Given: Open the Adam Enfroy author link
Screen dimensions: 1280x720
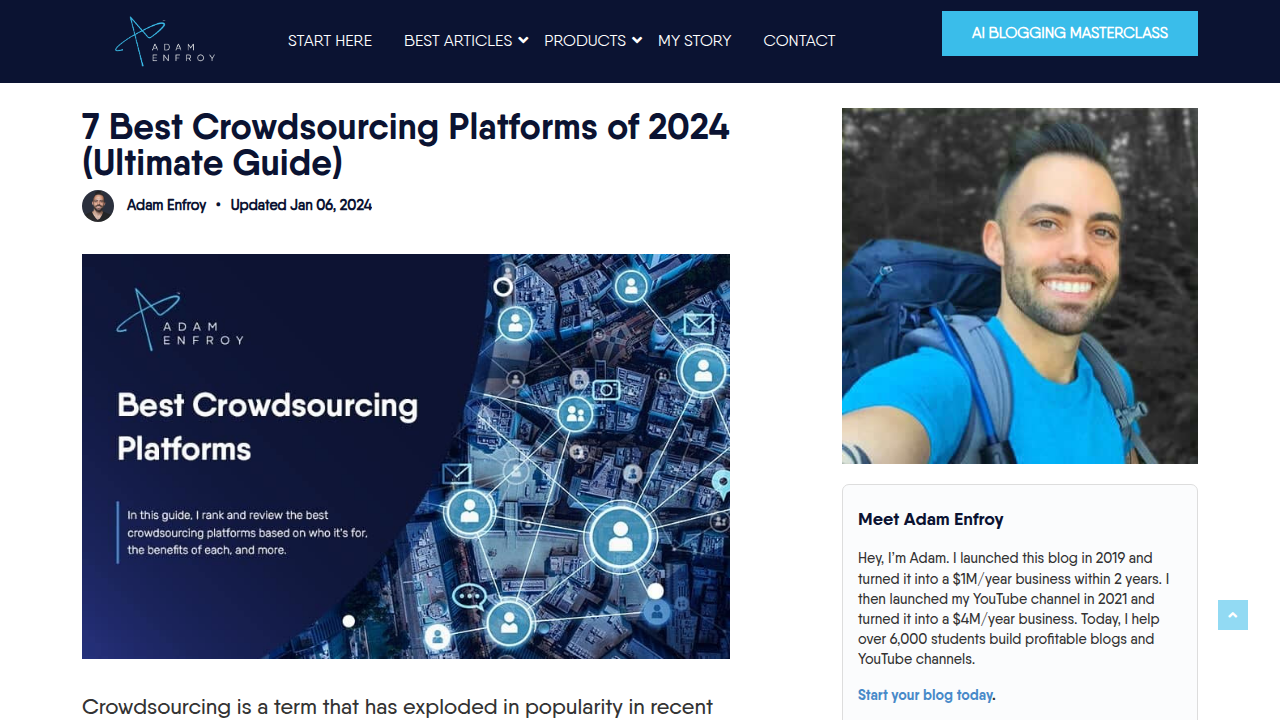Looking at the screenshot, I should (x=166, y=205).
